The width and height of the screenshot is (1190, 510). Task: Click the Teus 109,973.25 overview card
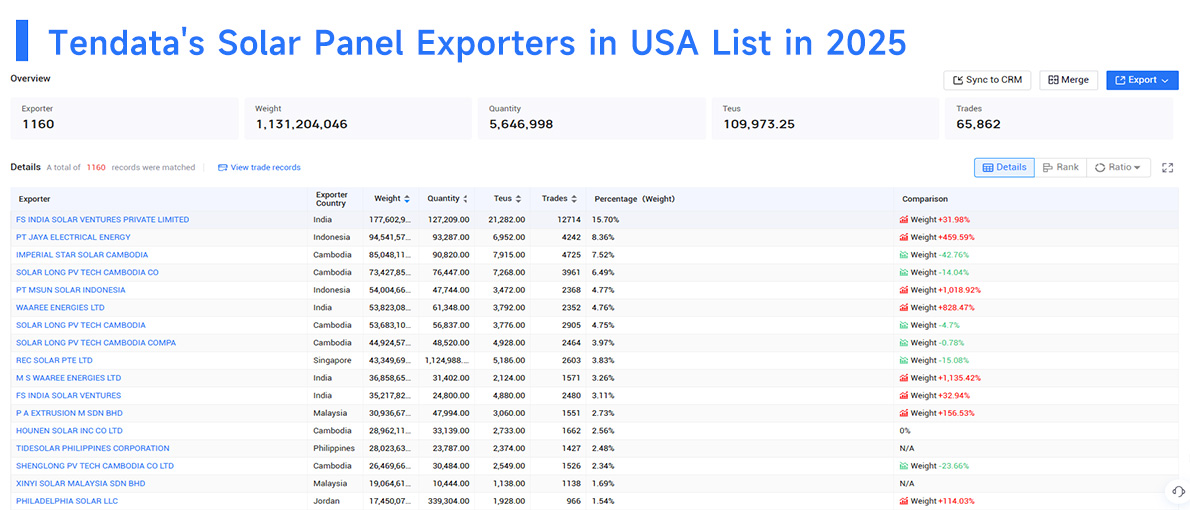pyautogui.click(x=825, y=118)
